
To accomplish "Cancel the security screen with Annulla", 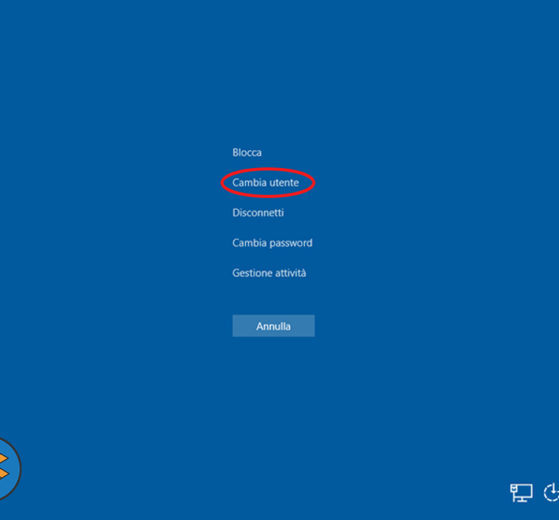I will pyautogui.click(x=273, y=326).
